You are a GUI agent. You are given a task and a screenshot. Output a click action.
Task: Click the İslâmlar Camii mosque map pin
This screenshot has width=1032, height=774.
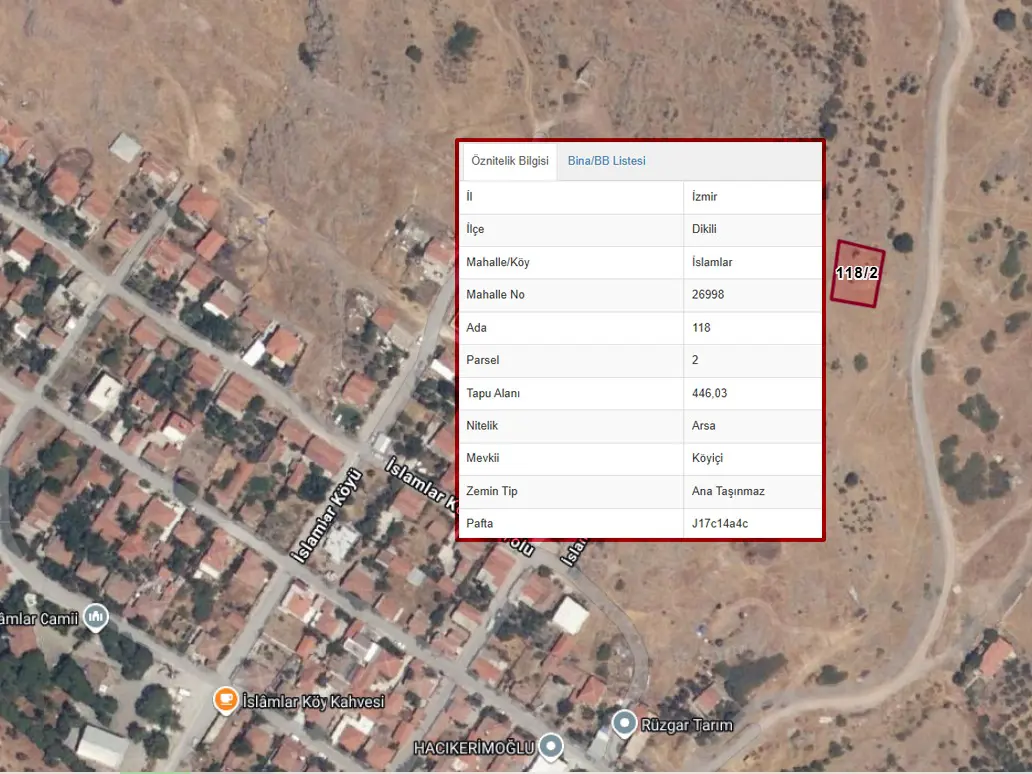pyautogui.click(x=96, y=617)
